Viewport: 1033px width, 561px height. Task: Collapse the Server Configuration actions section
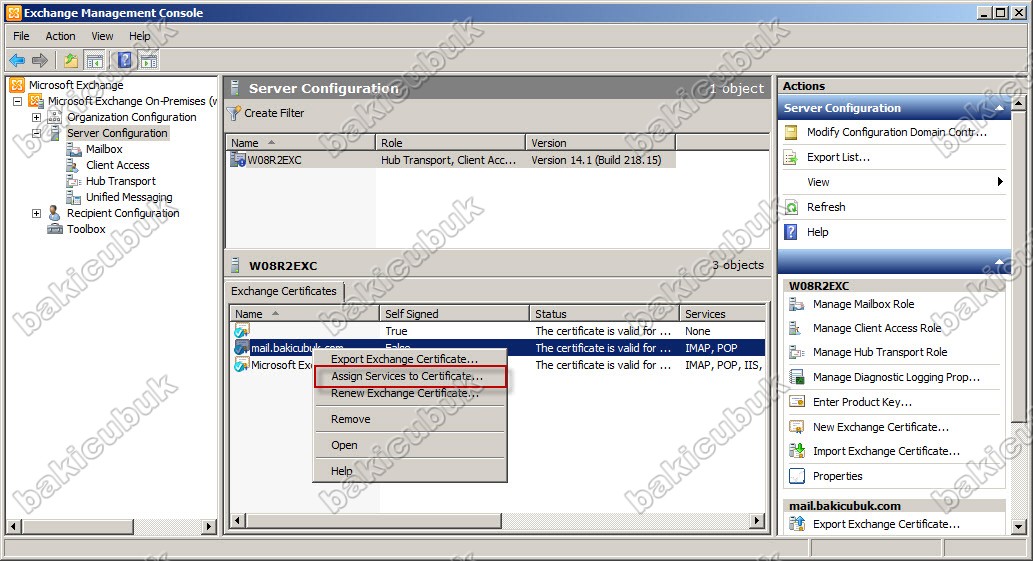999,108
